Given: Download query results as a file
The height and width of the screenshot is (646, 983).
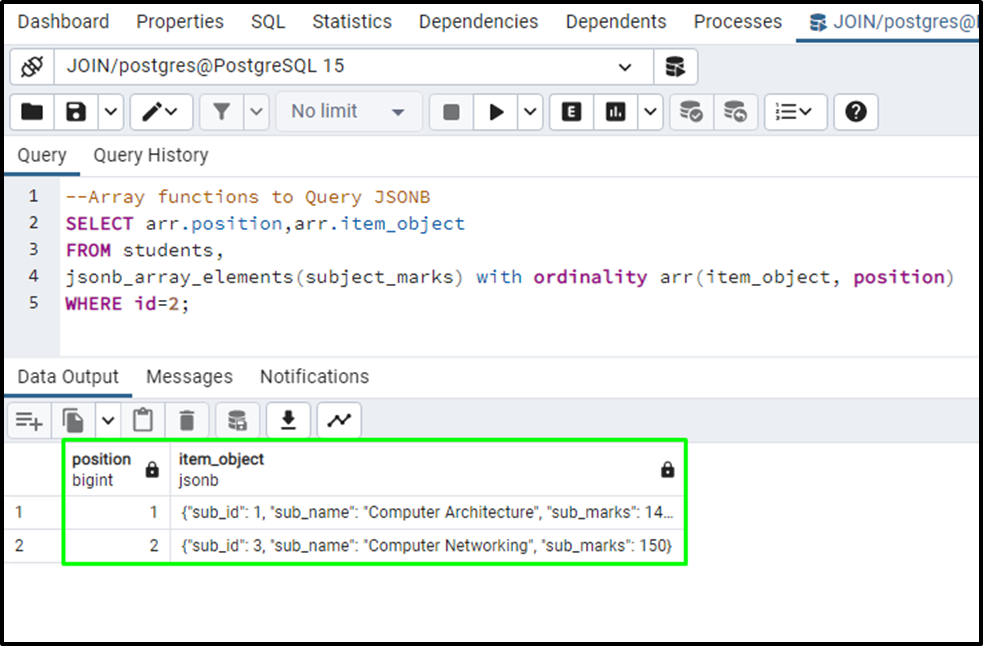Looking at the screenshot, I should click(288, 420).
